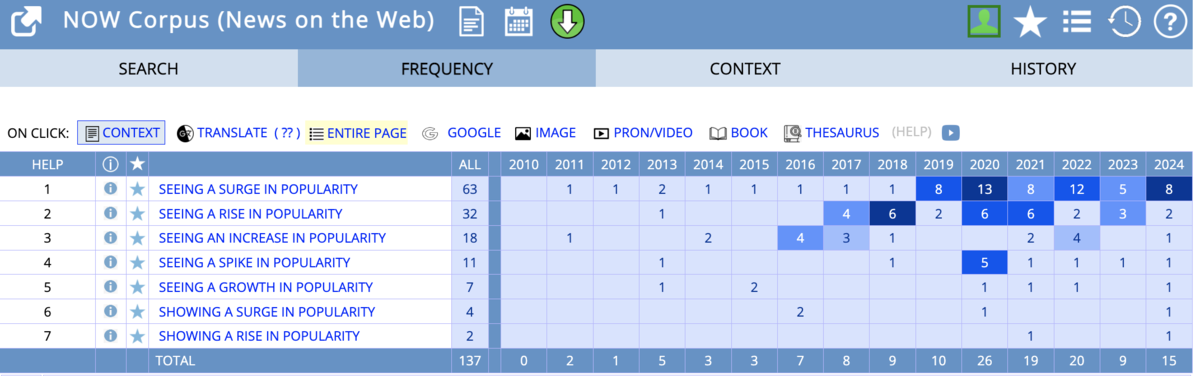
Task: Open SEEING A GROWTH IN POPULARITY phrase link
Action: click(x=265, y=287)
